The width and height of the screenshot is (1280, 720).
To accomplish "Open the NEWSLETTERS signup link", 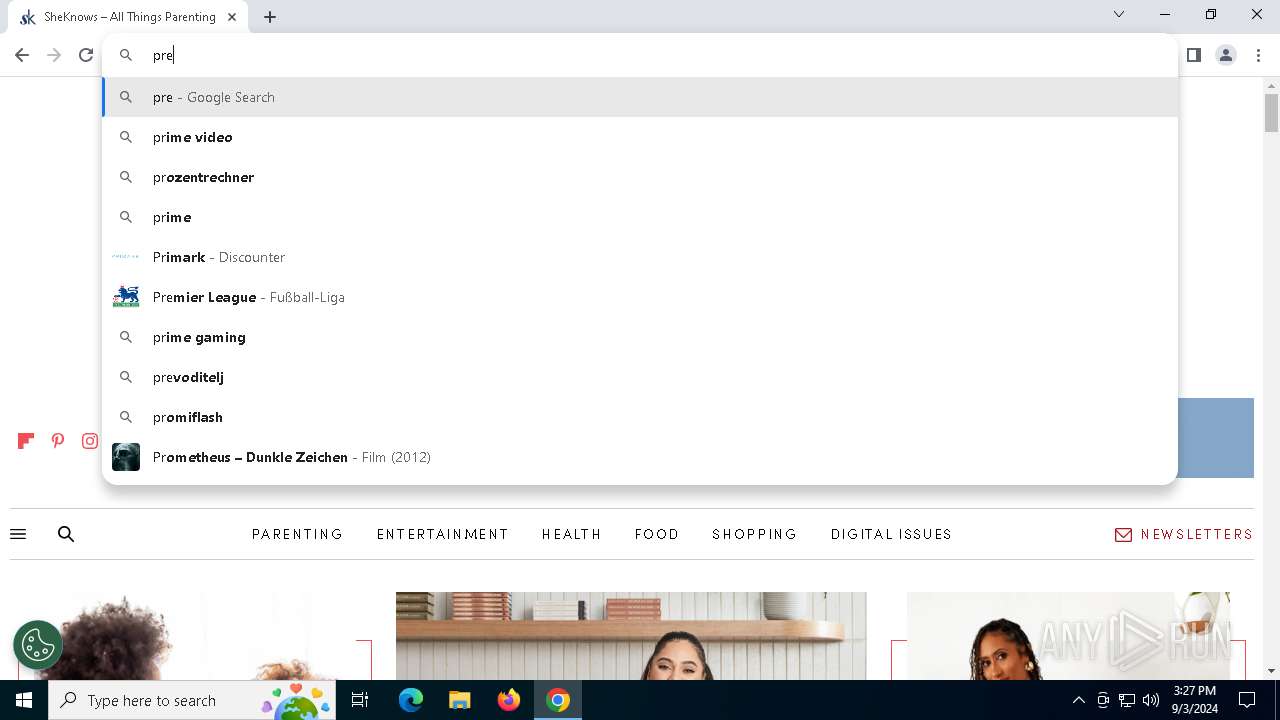I will [x=1184, y=534].
